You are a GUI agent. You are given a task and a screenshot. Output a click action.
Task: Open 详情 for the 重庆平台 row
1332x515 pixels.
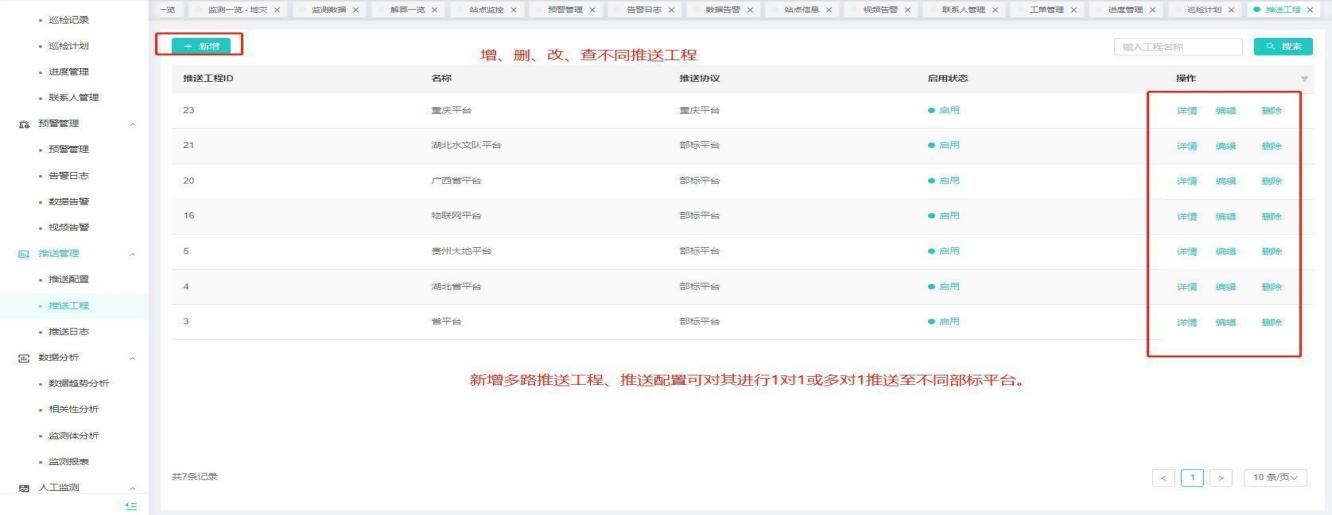click(x=1186, y=110)
